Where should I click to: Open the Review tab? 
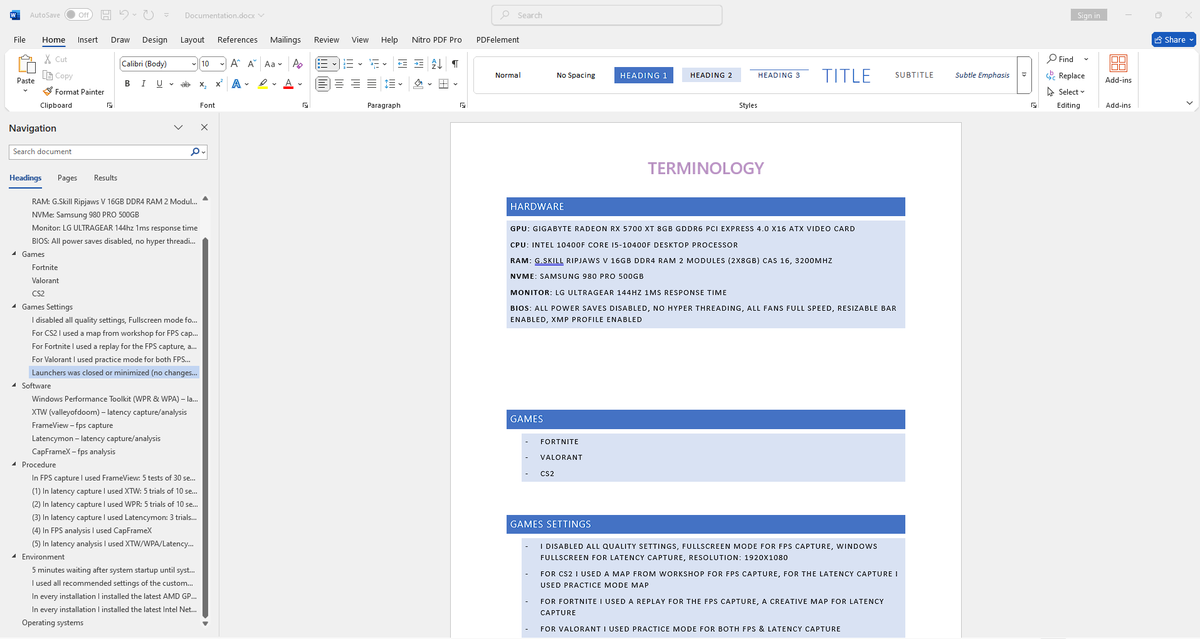click(x=326, y=40)
